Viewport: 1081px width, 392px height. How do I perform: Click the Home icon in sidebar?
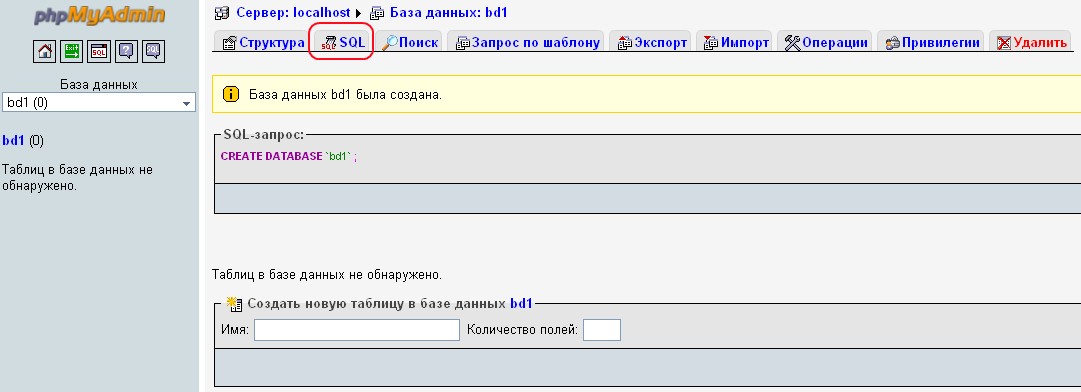point(44,52)
